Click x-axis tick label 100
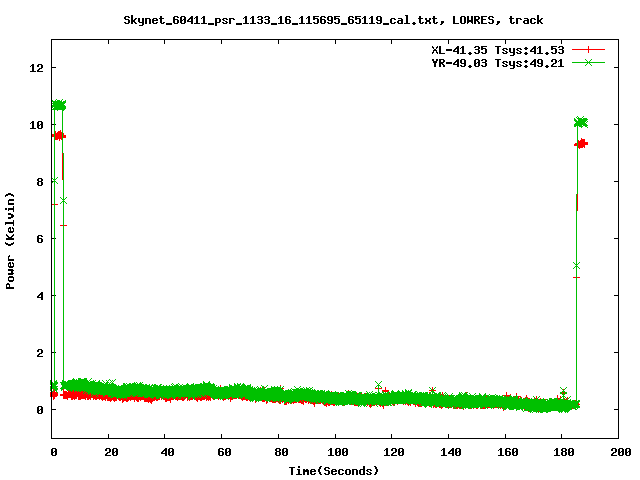This screenshot has height=480, width=640. click(x=338, y=452)
